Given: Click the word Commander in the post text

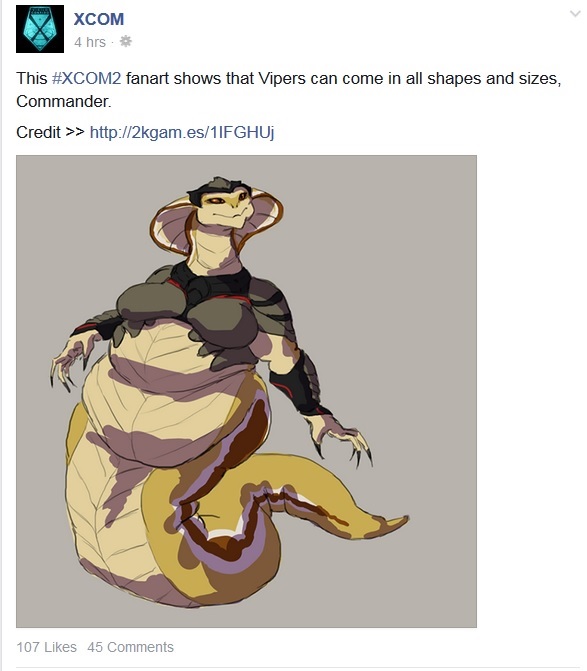Looking at the screenshot, I should pos(63,101).
